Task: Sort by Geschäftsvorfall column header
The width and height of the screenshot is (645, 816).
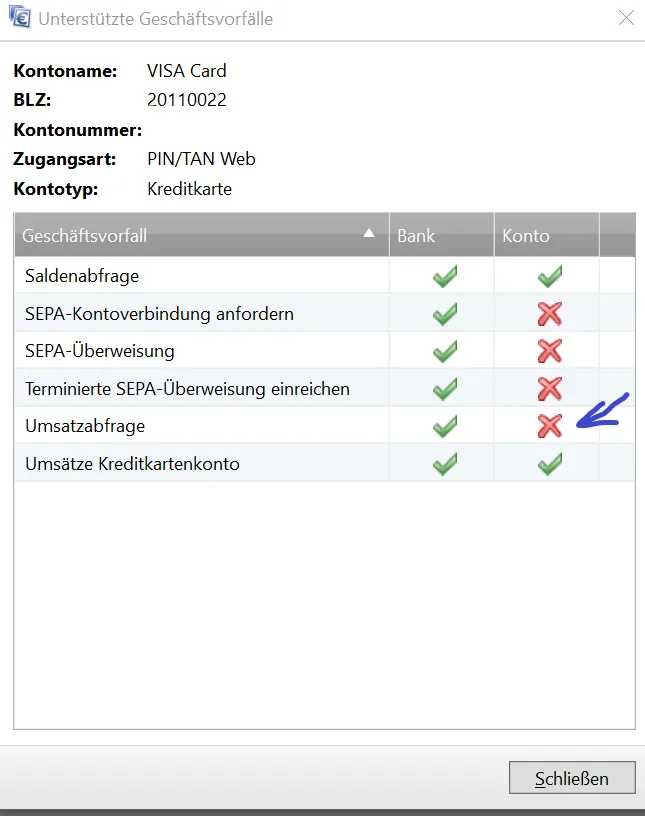Action: pyautogui.click(x=150, y=236)
